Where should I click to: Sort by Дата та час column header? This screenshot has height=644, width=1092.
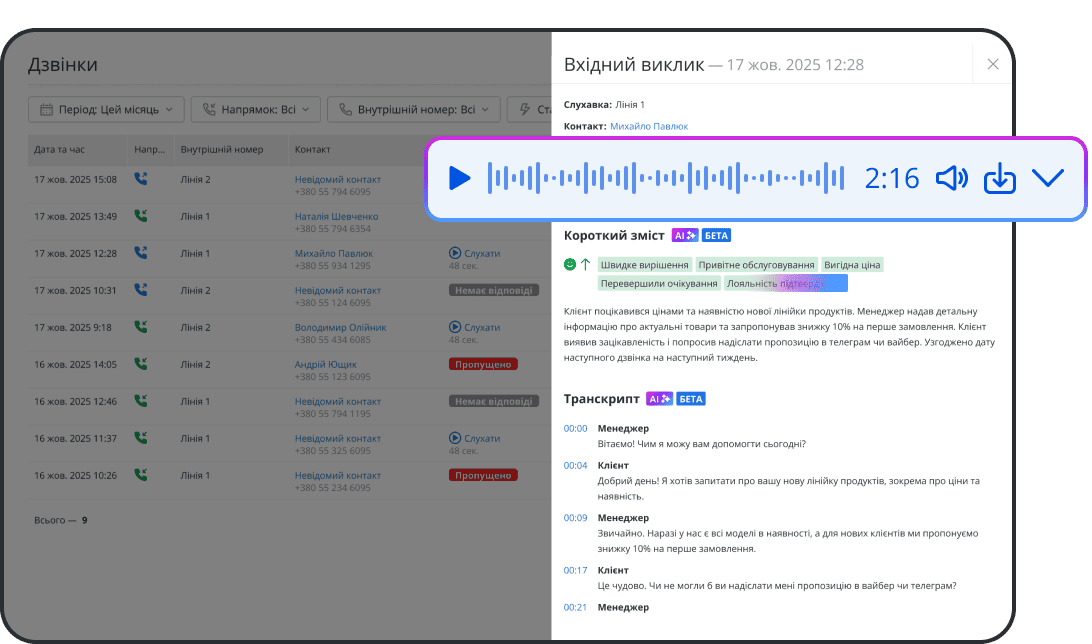(60, 150)
